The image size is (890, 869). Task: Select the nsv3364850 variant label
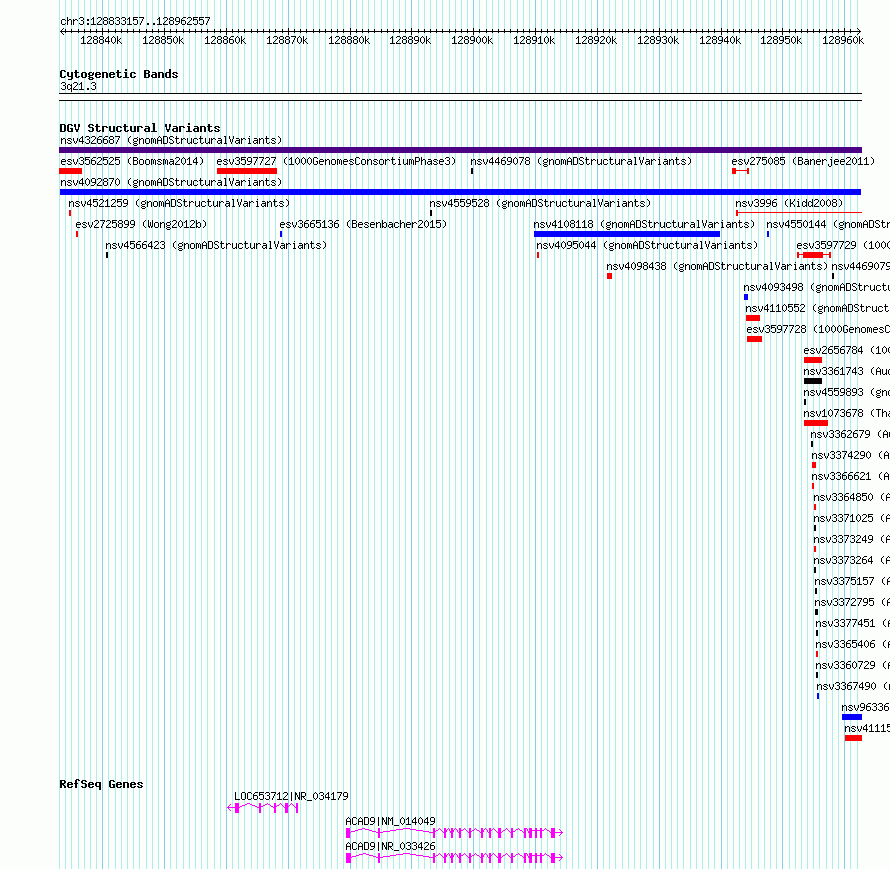tap(851, 497)
